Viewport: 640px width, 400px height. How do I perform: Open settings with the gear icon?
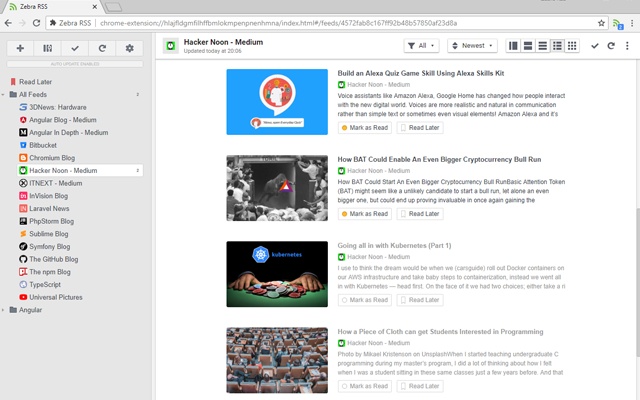(x=129, y=48)
